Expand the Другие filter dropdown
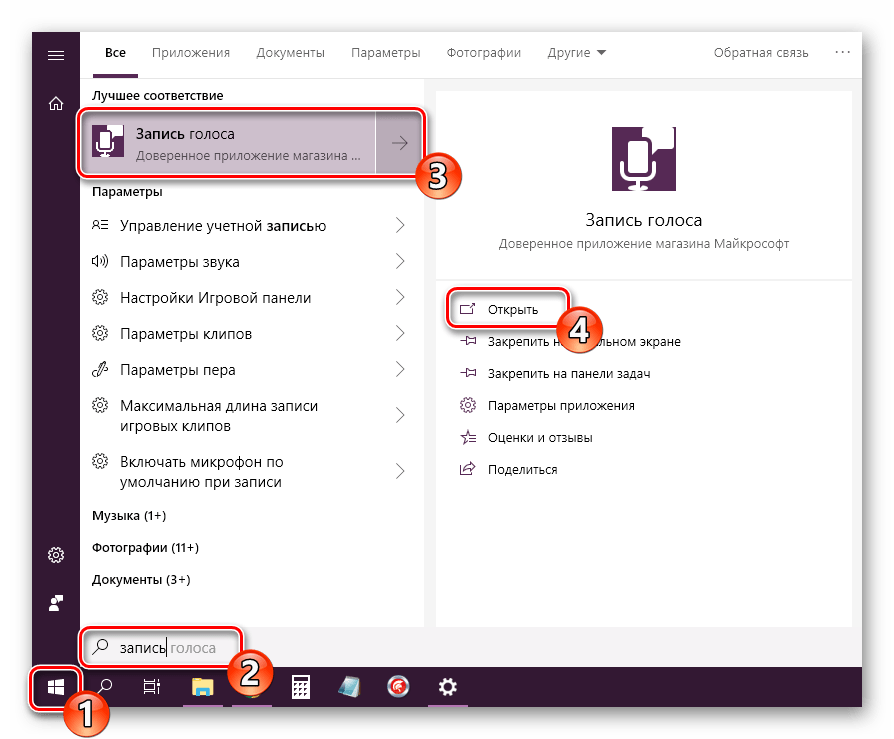Image resolution: width=894 pixels, height=739 pixels. click(x=577, y=53)
